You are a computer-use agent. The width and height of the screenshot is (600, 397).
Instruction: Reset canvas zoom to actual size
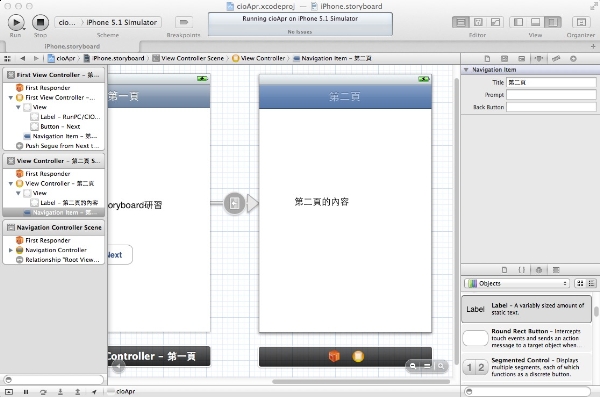[427, 366]
